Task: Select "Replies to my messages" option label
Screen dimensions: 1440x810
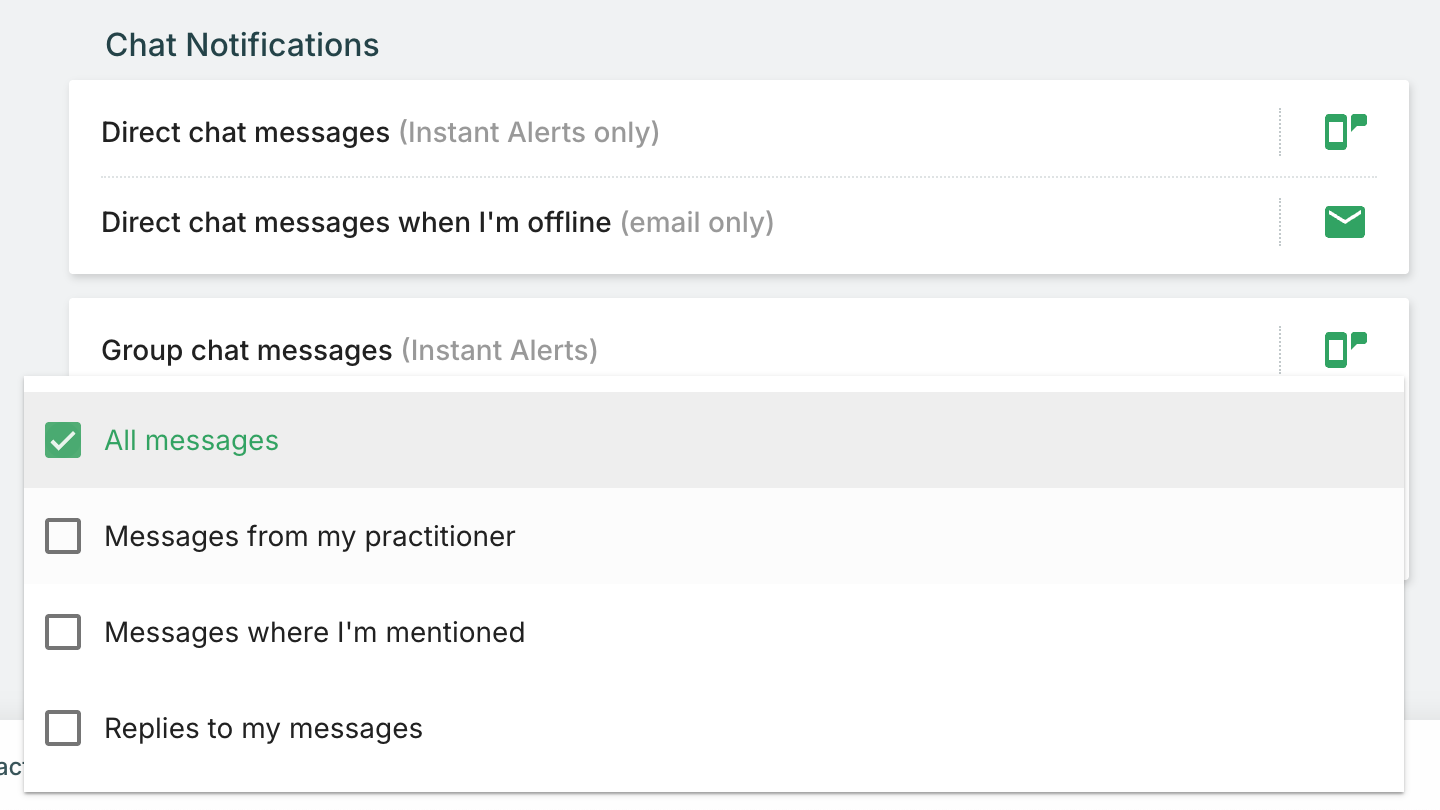Action: [x=263, y=728]
